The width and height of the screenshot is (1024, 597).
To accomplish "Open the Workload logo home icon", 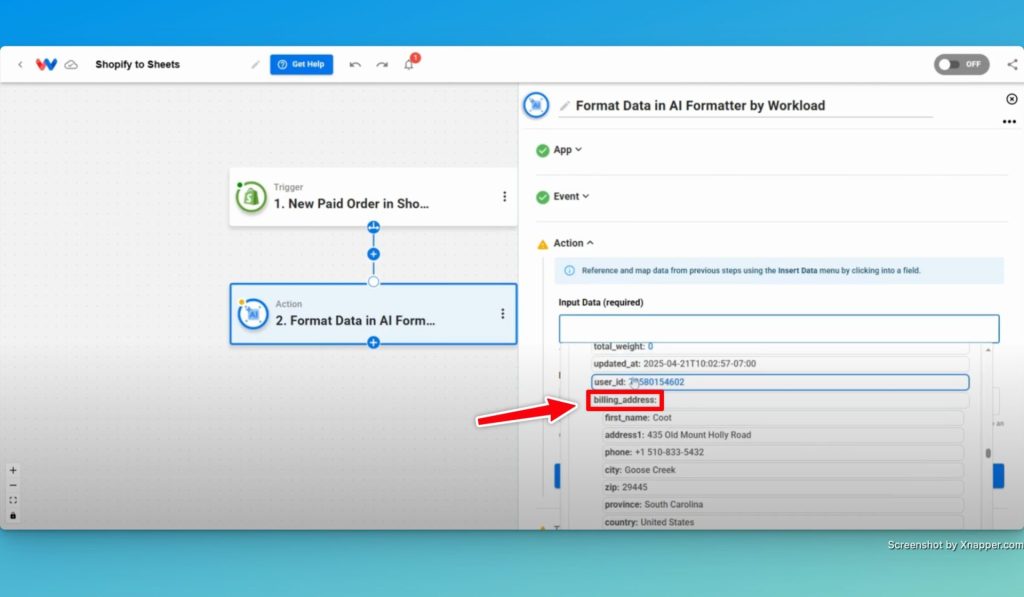I will [46, 64].
